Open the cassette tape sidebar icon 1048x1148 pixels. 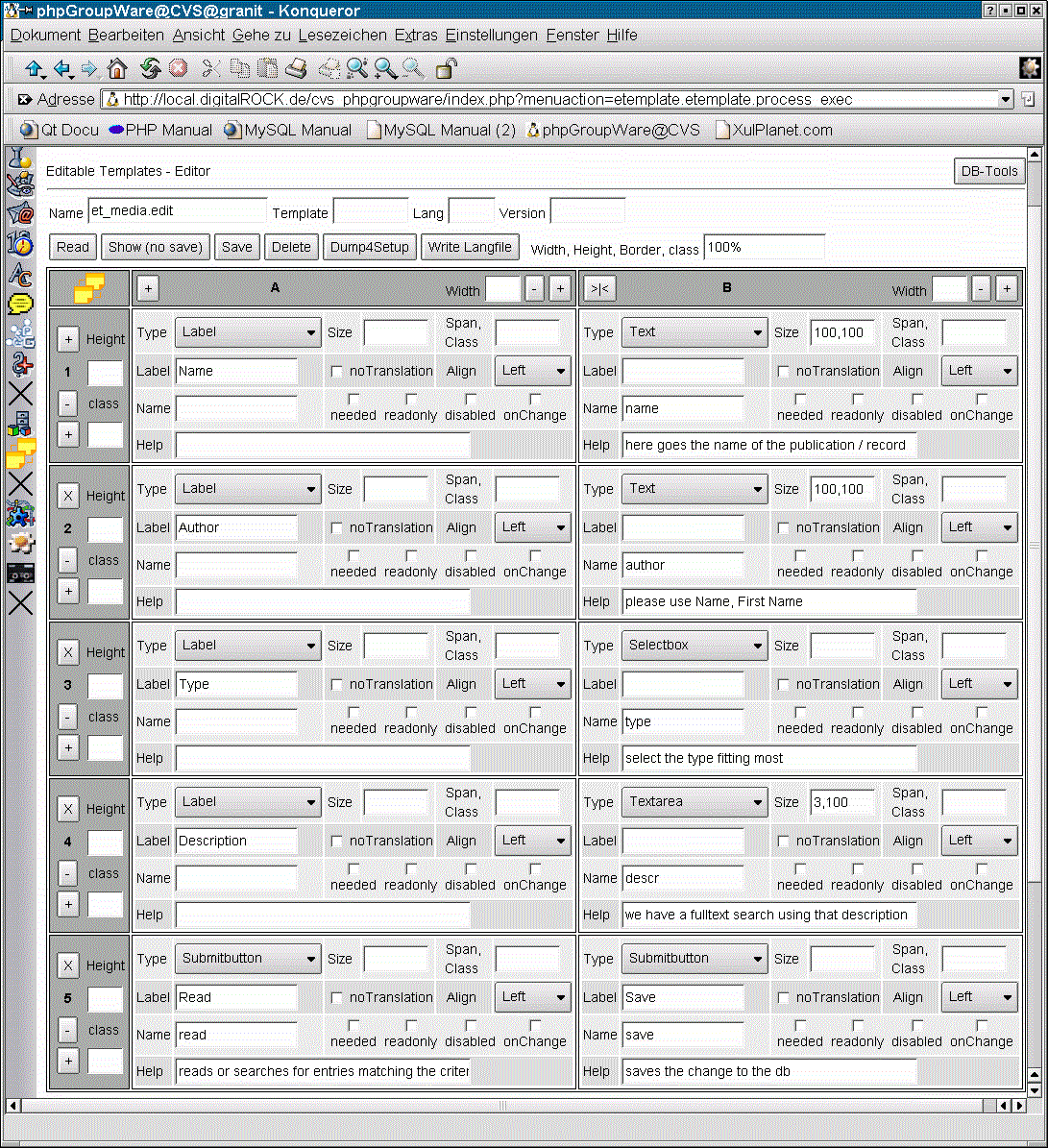[20, 574]
